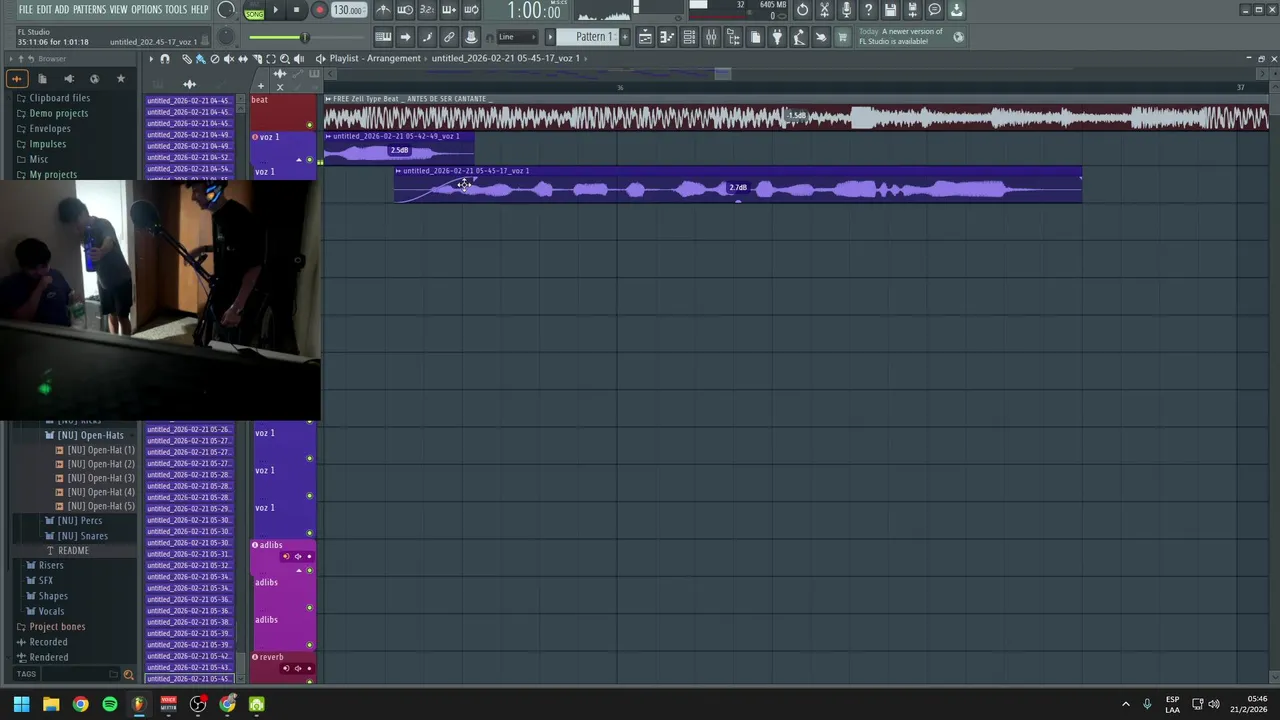This screenshot has width=1280, height=720.
Task: Open Spotify from the Windows taskbar
Action: coord(110,704)
